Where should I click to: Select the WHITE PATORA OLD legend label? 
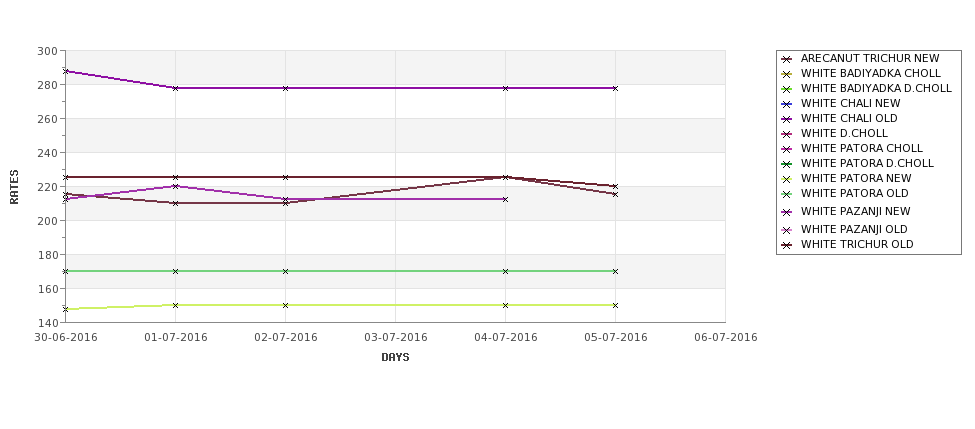(854, 193)
